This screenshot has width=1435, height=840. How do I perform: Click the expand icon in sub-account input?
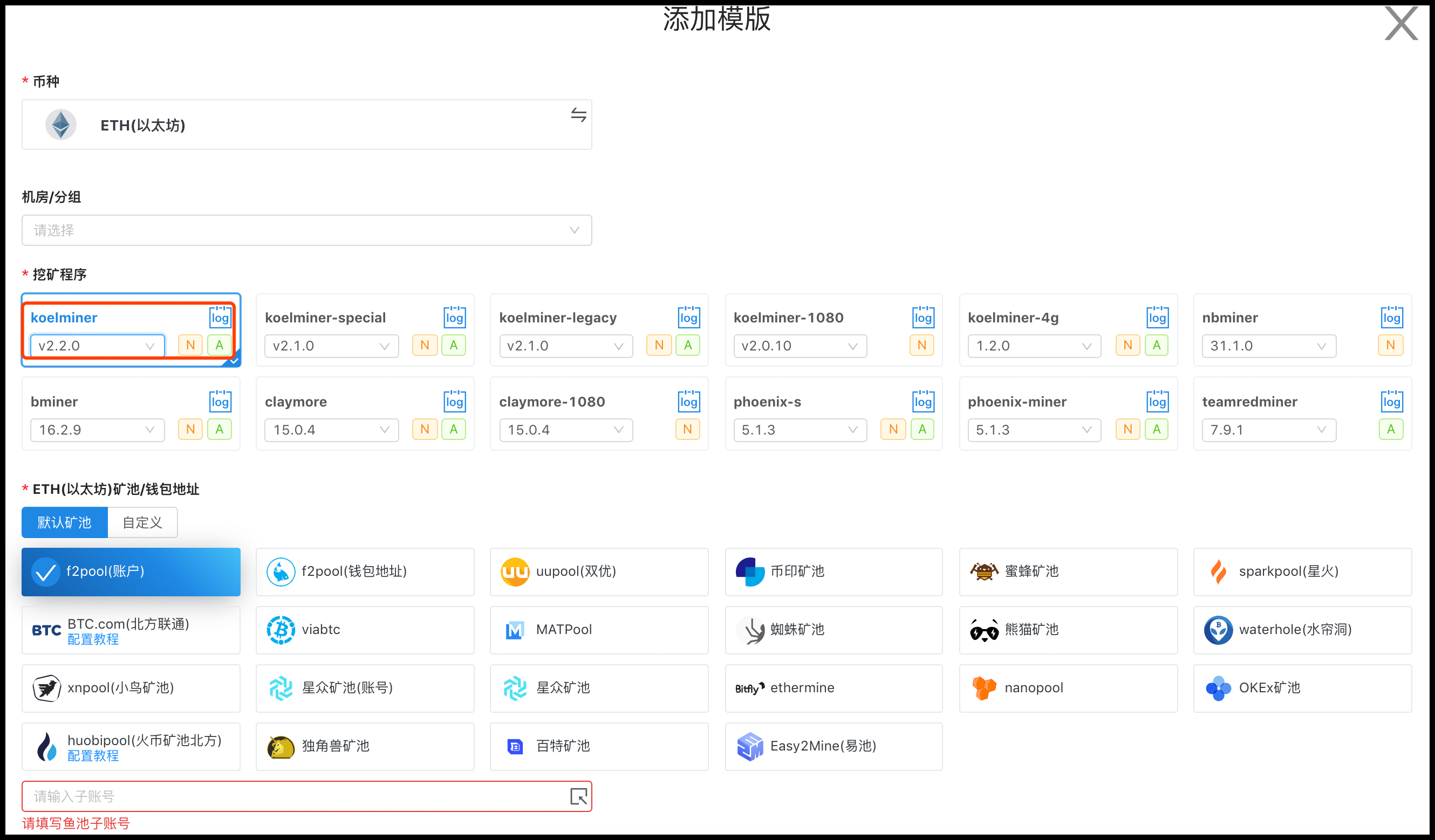[578, 796]
